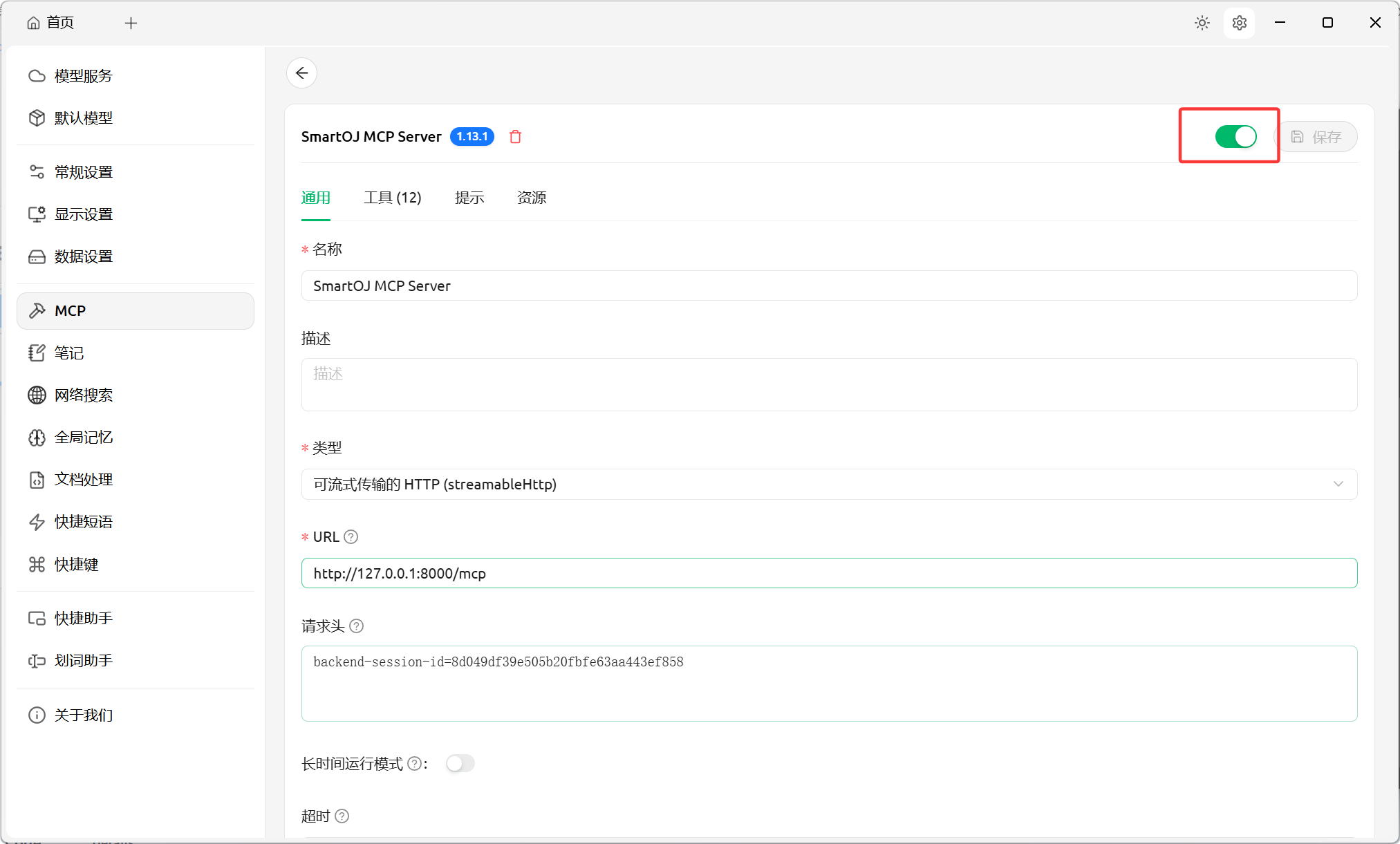
Task: Open the 快捷短语 settings page
Action: click(x=136, y=522)
